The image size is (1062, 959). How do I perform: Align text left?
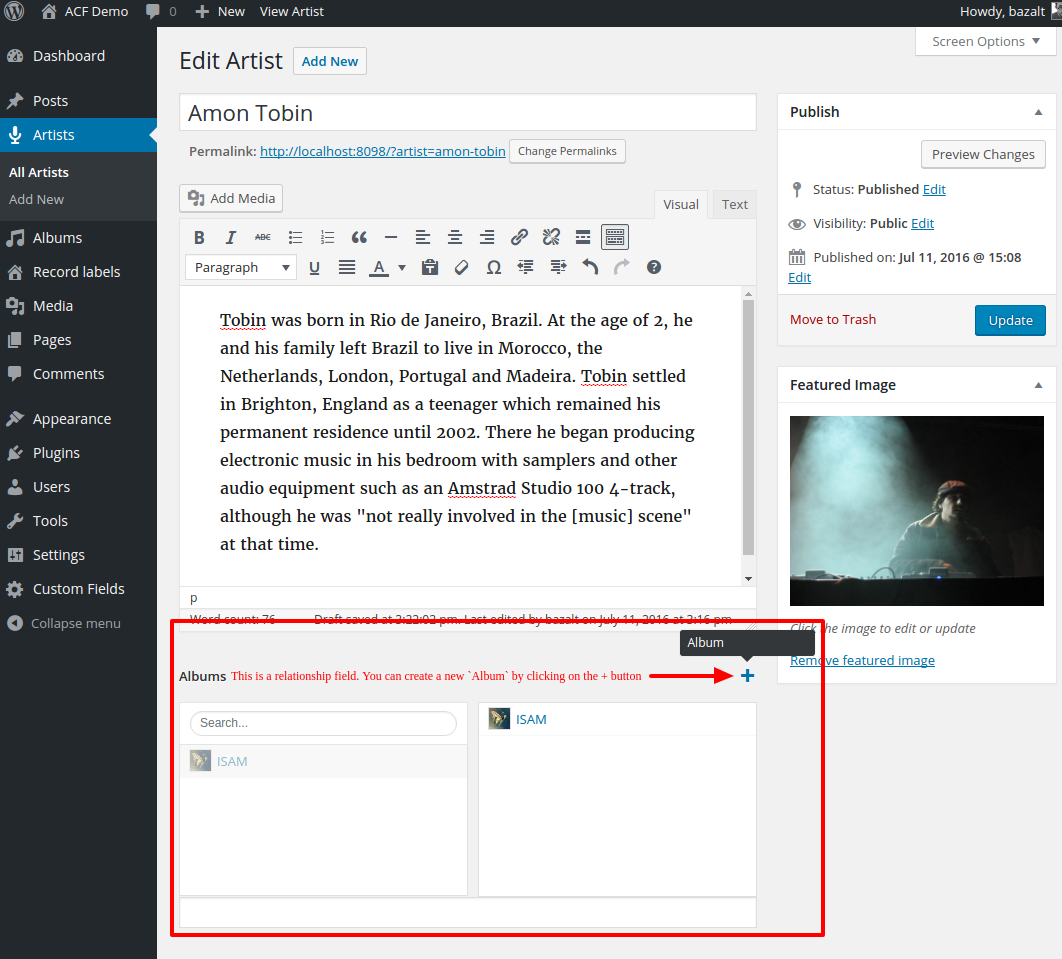click(x=423, y=238)
